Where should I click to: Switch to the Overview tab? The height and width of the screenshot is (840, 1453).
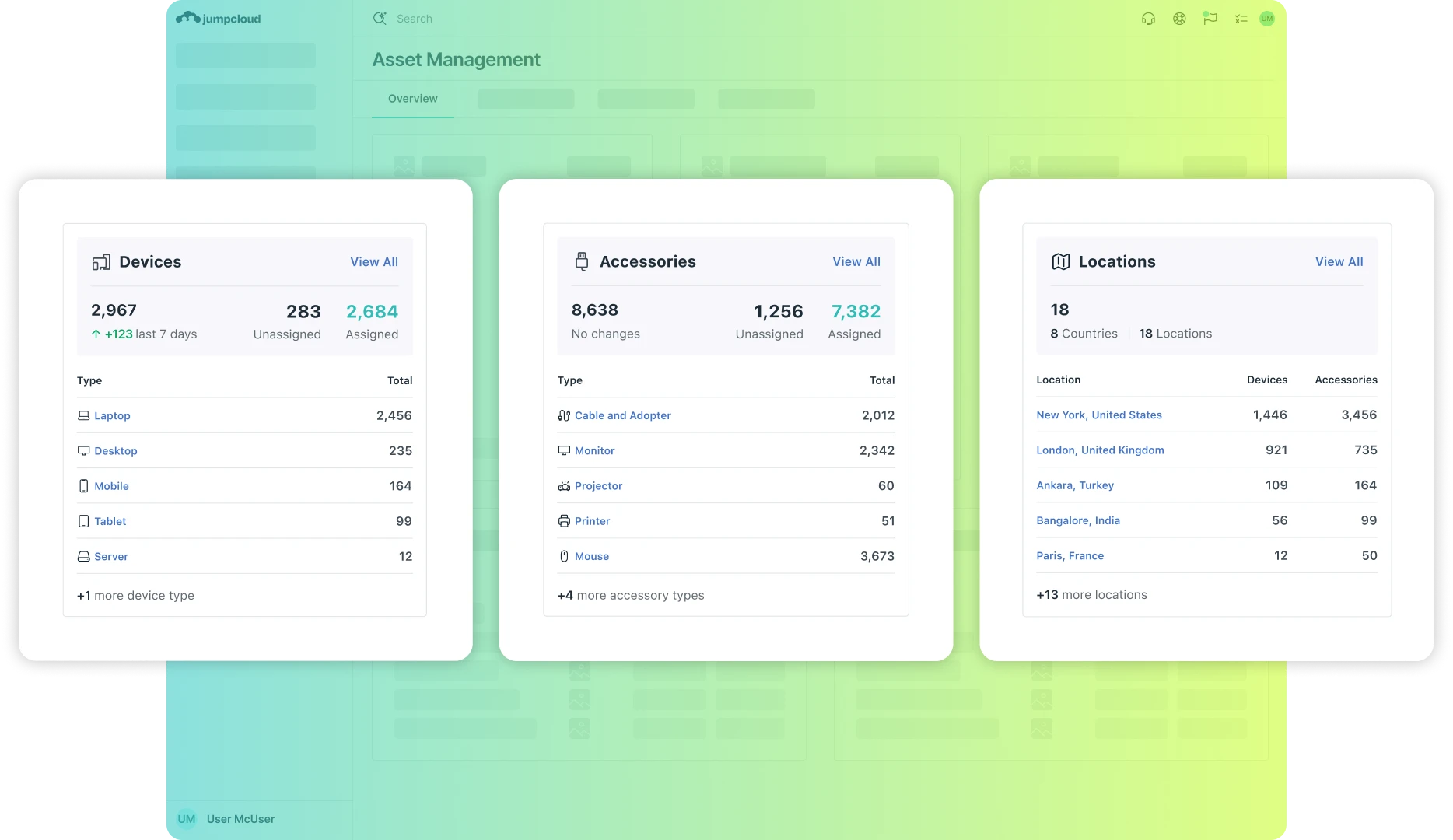pos(412,99)
